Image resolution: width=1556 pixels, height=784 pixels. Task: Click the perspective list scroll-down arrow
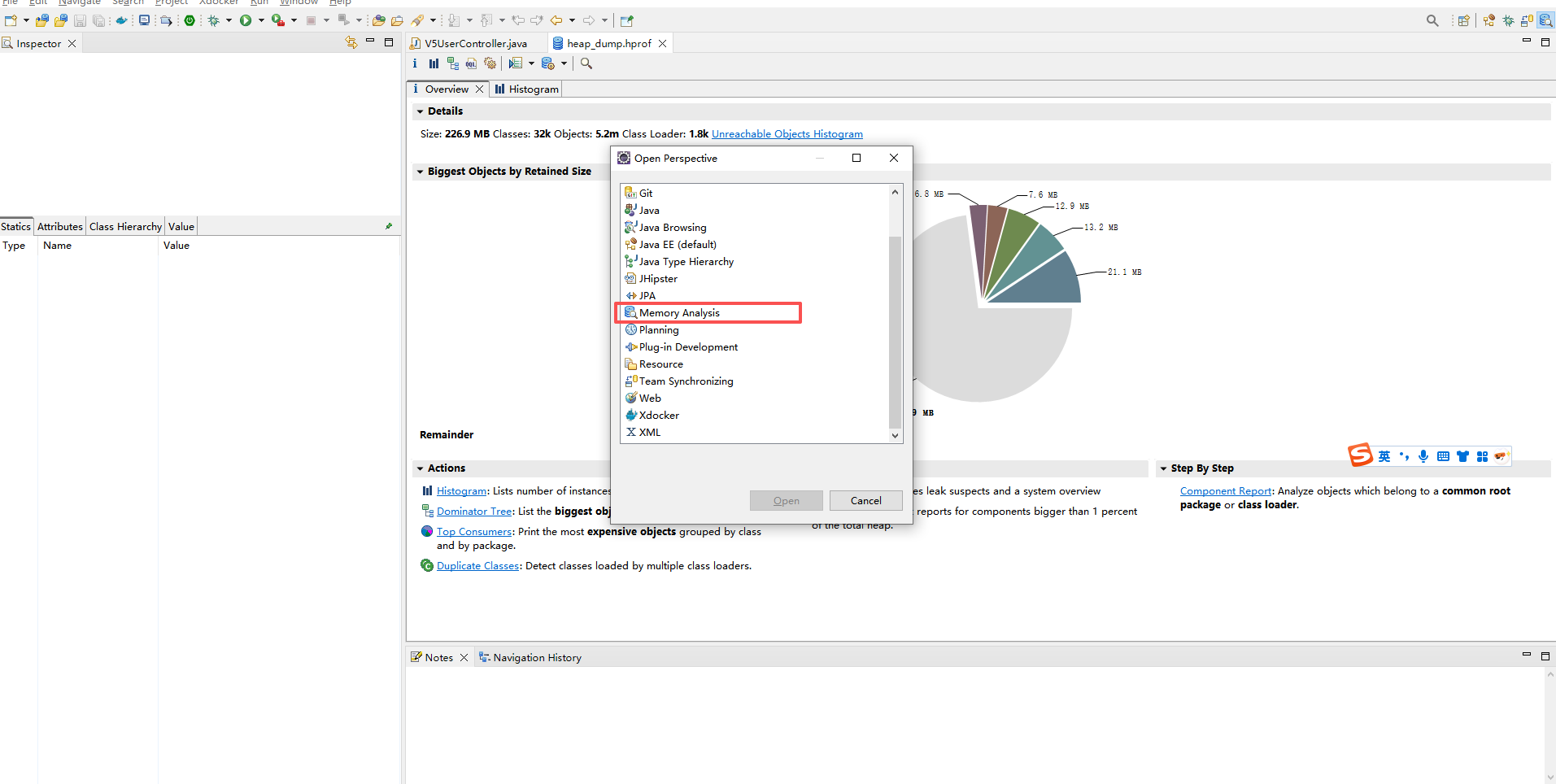click(895, 435)
